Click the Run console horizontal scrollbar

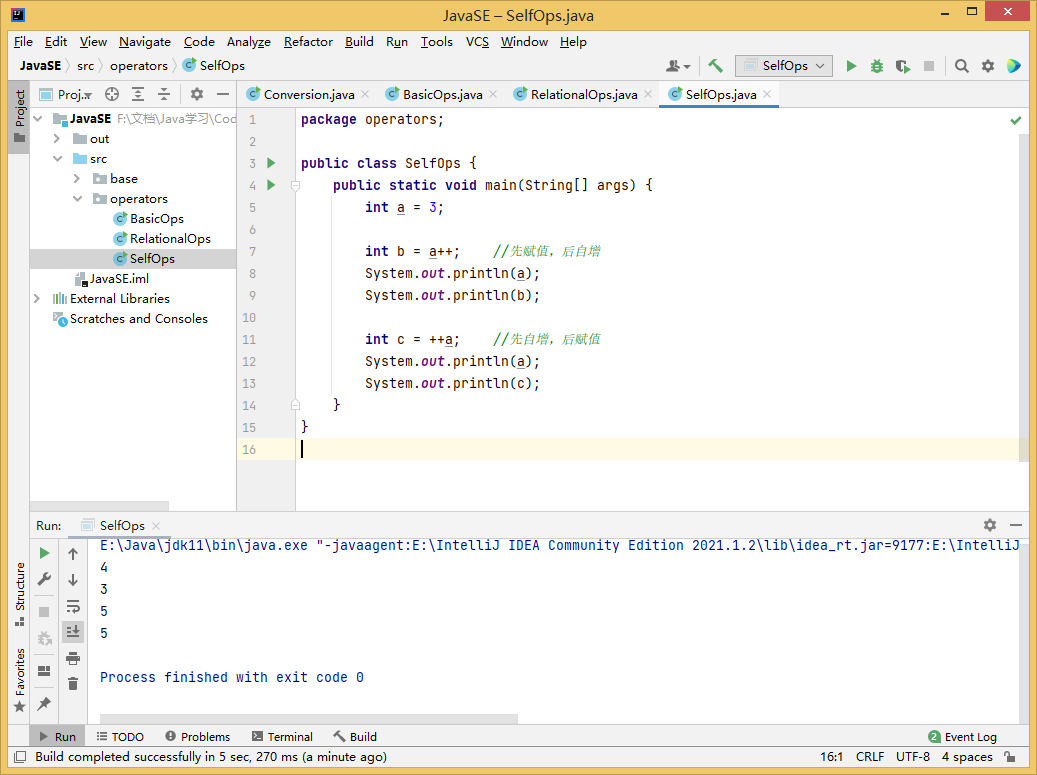tap(308, 718)
